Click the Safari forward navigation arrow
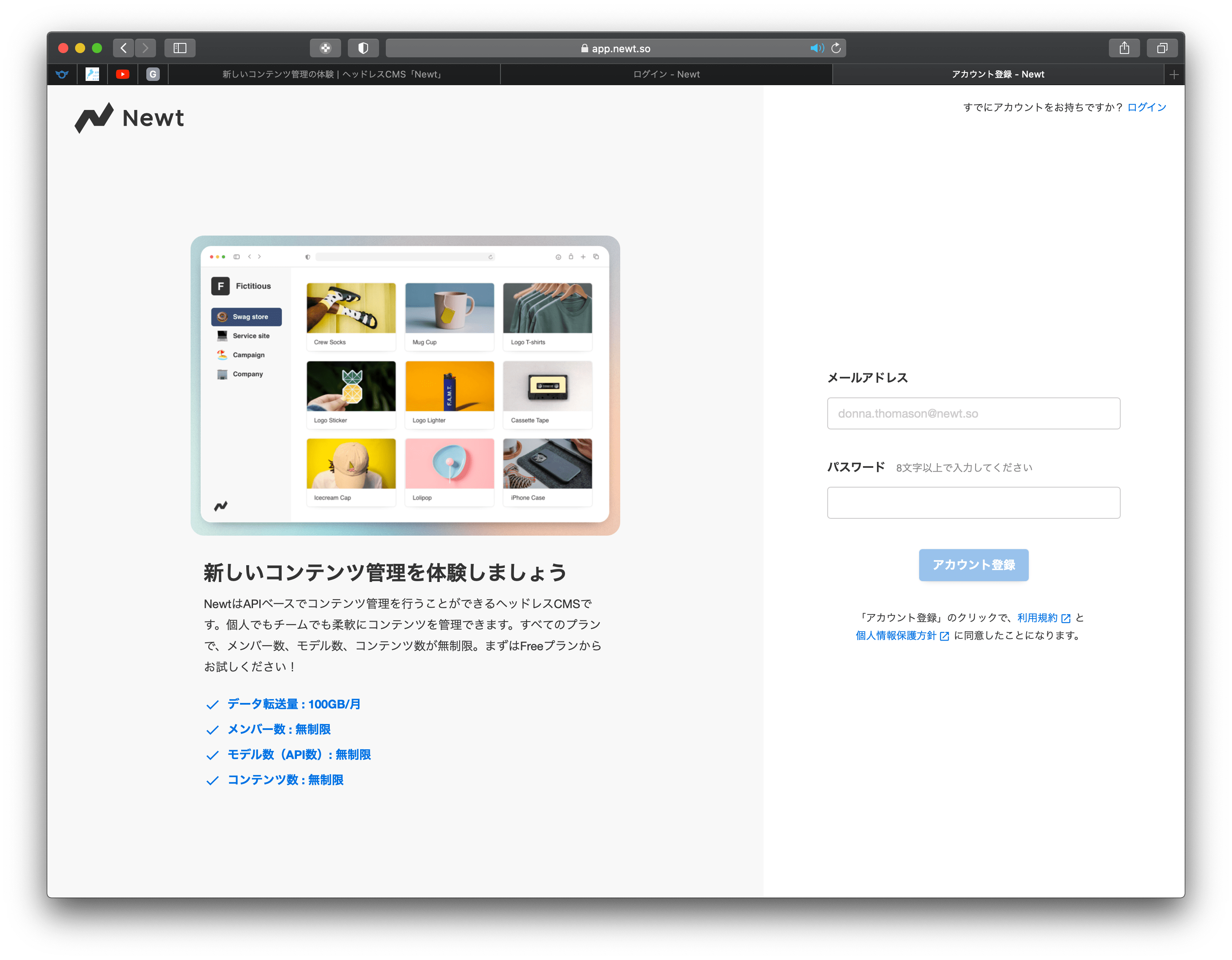1232x960 pixels. pos(145,48)
